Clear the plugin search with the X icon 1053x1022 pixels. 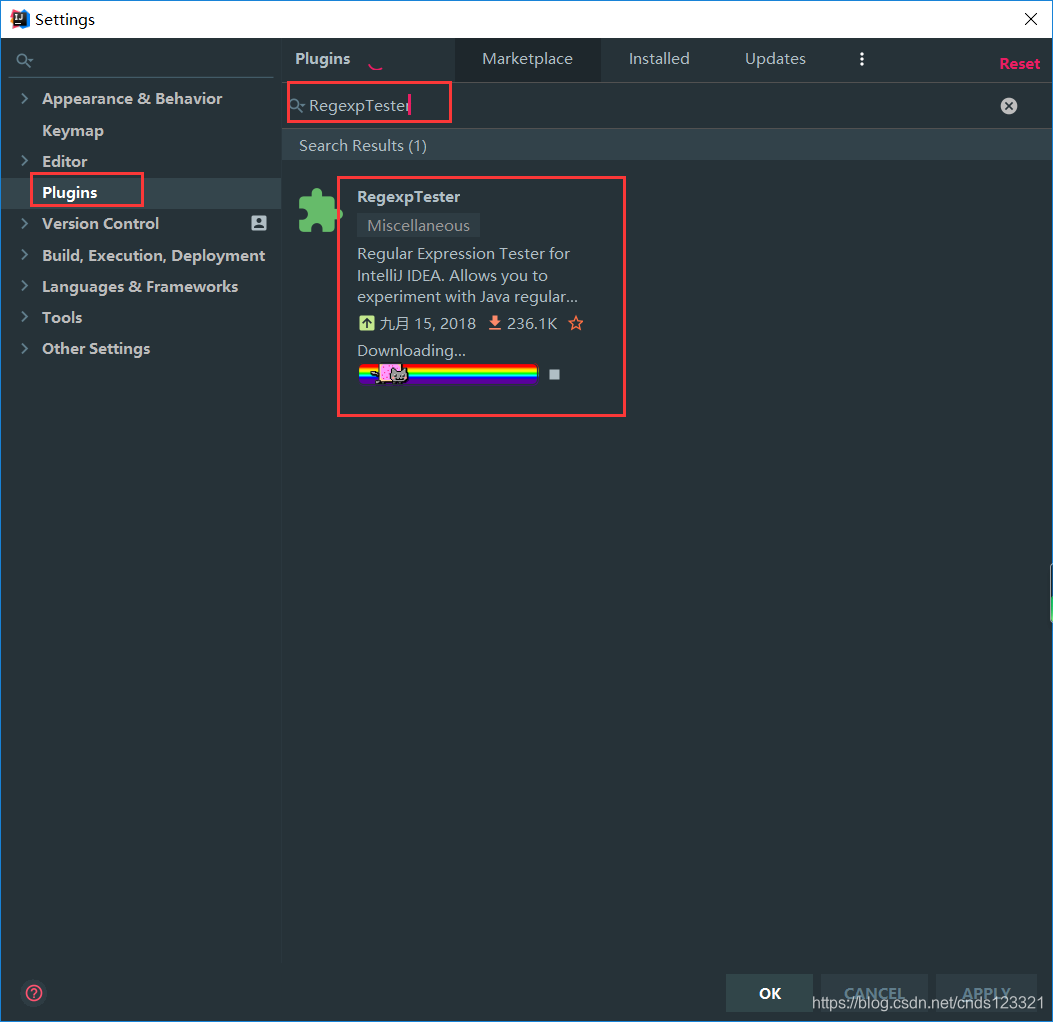point(1008,105)
